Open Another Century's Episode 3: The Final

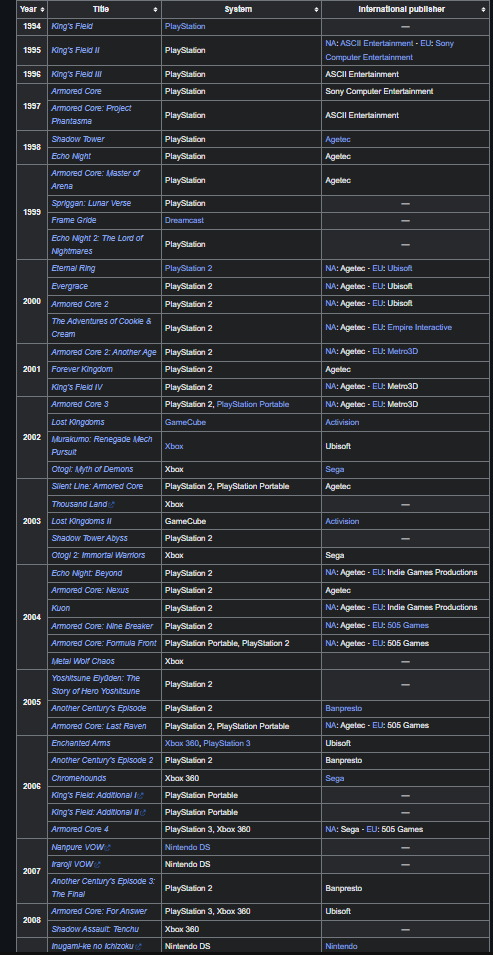[103, 888]
